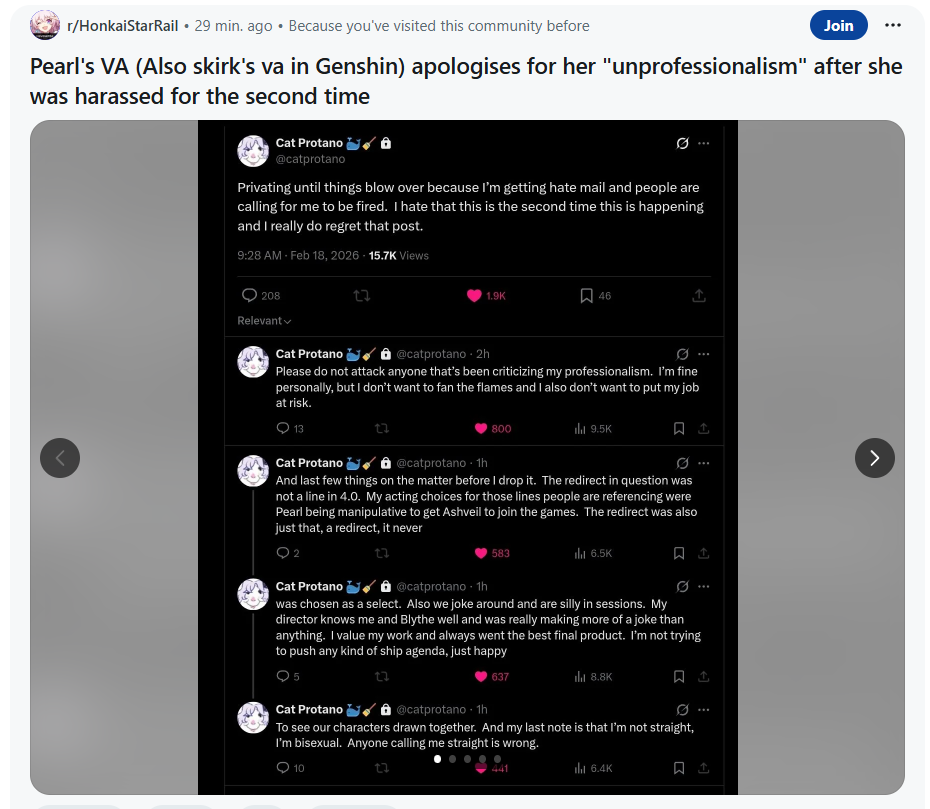Viewport: 930px width, 809px height.
Task: Open the three-dot menu on the 2h reply
Action: (703, 354)
